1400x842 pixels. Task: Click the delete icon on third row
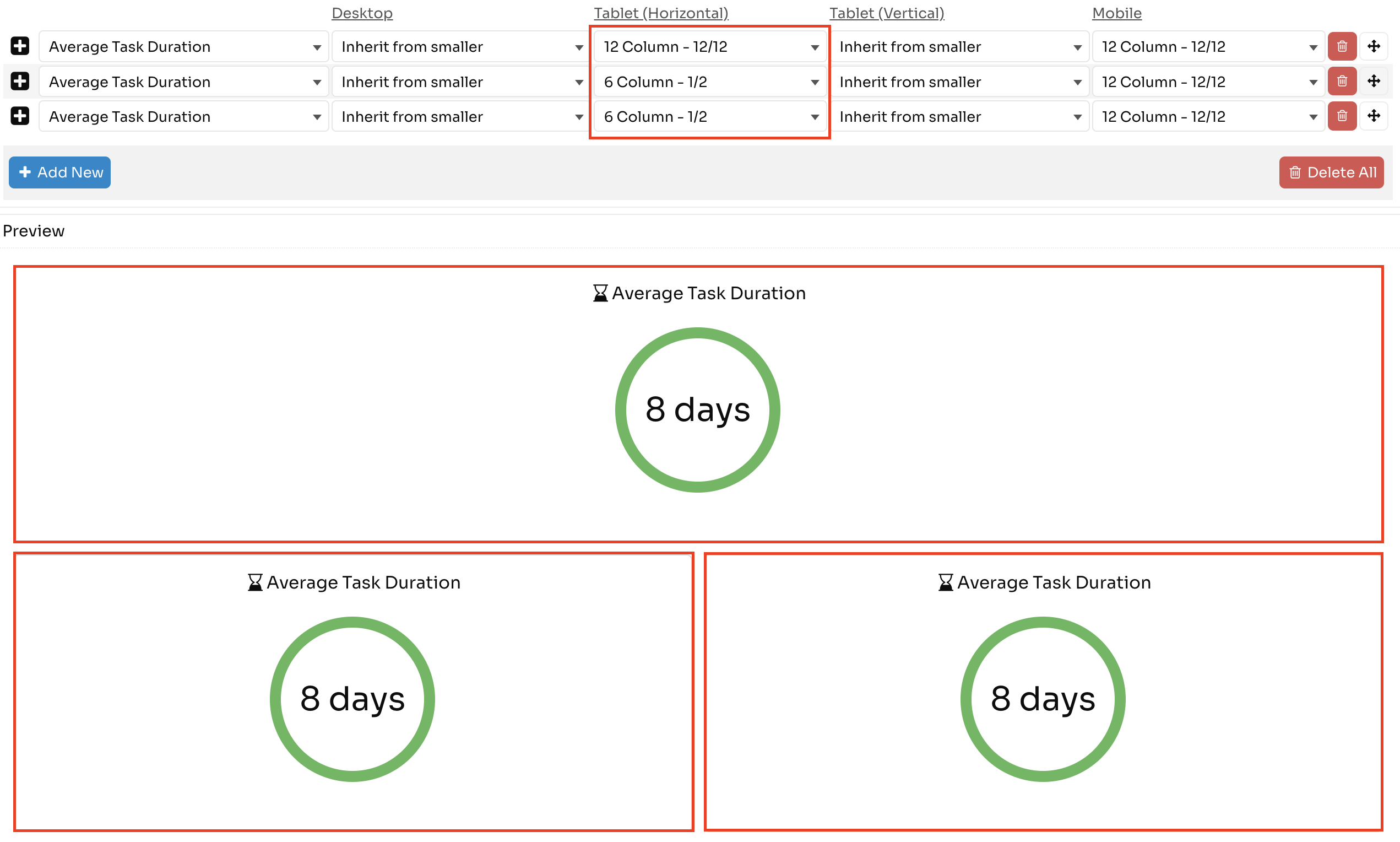(1342, 117)
